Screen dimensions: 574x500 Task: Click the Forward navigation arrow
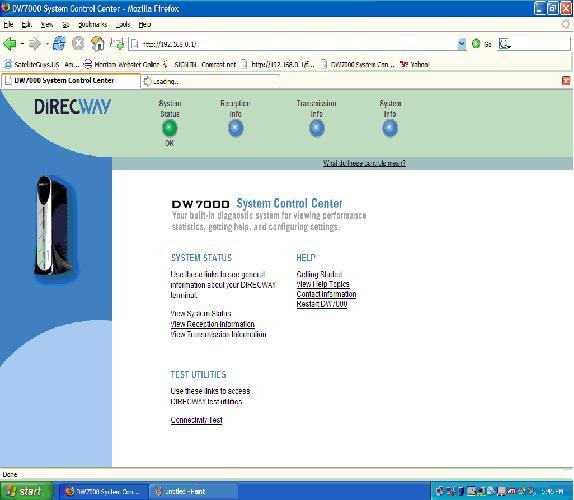click(34, 44)
